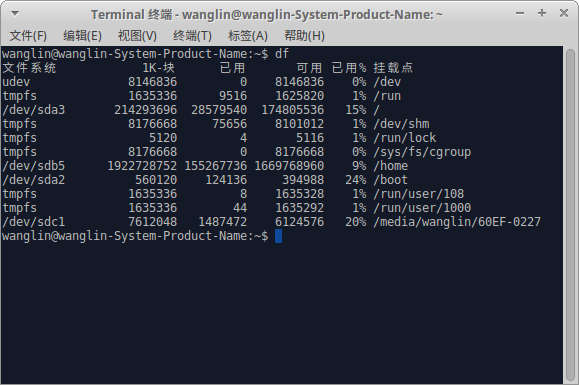Click the 1K-块 column header

pyautogui.click(x=158, y=68)
